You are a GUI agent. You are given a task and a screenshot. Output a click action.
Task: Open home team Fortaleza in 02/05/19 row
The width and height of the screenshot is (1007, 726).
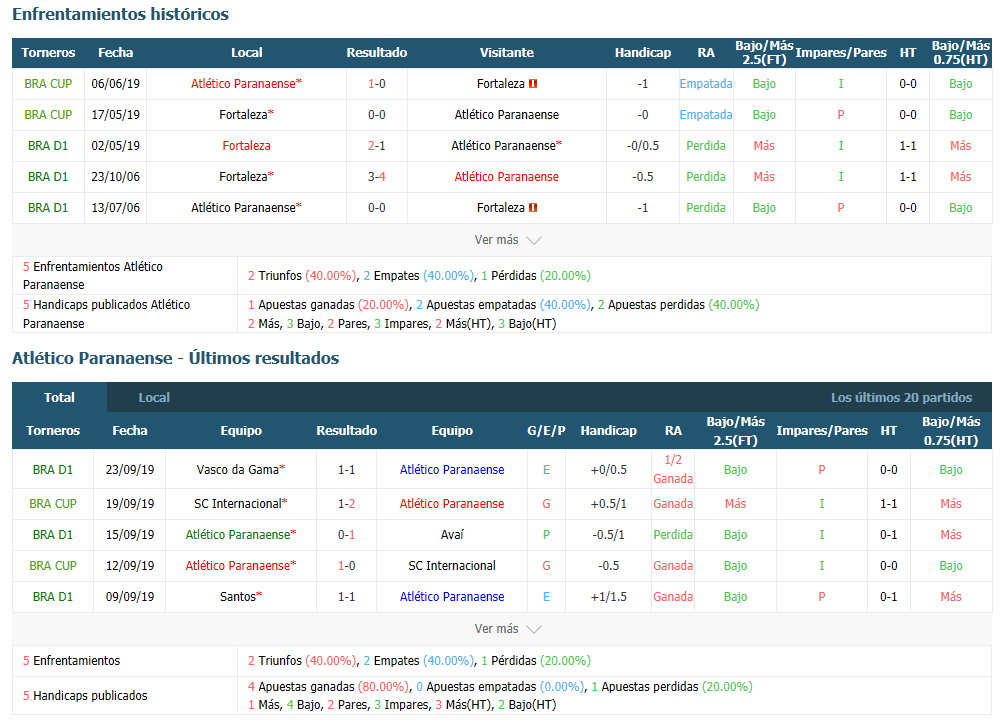pos(247,145)
